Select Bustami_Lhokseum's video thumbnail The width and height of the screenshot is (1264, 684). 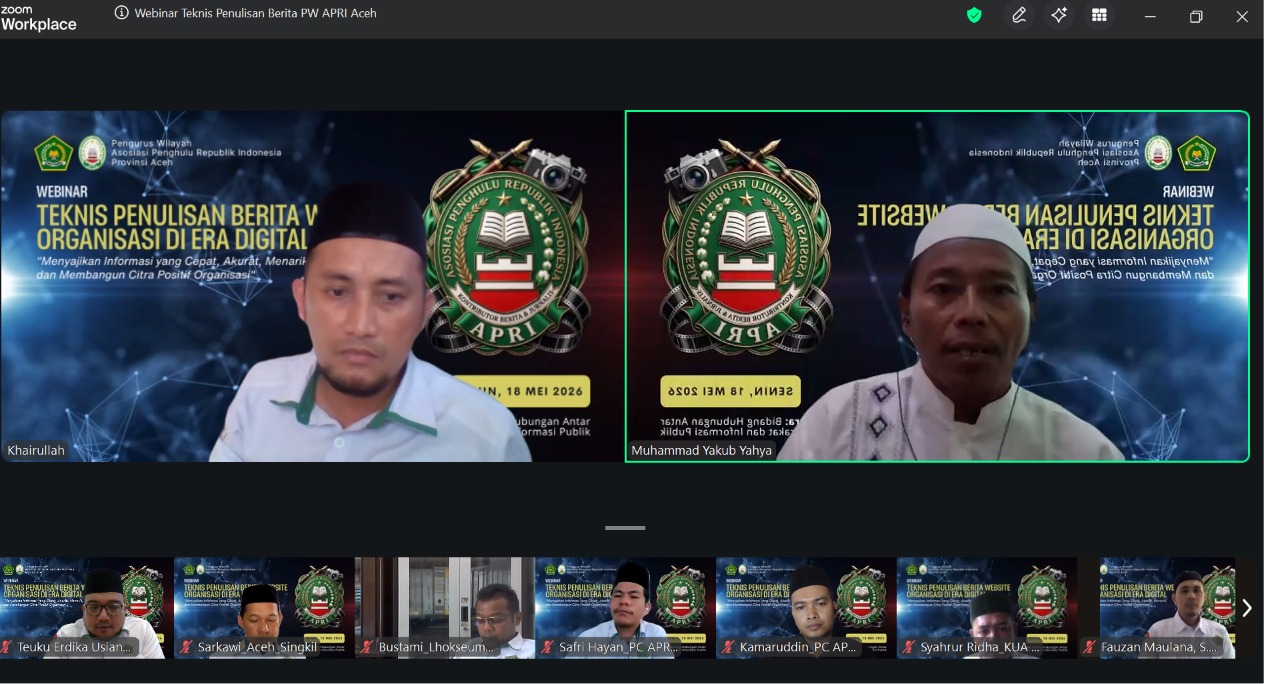(x=445, y=608)
